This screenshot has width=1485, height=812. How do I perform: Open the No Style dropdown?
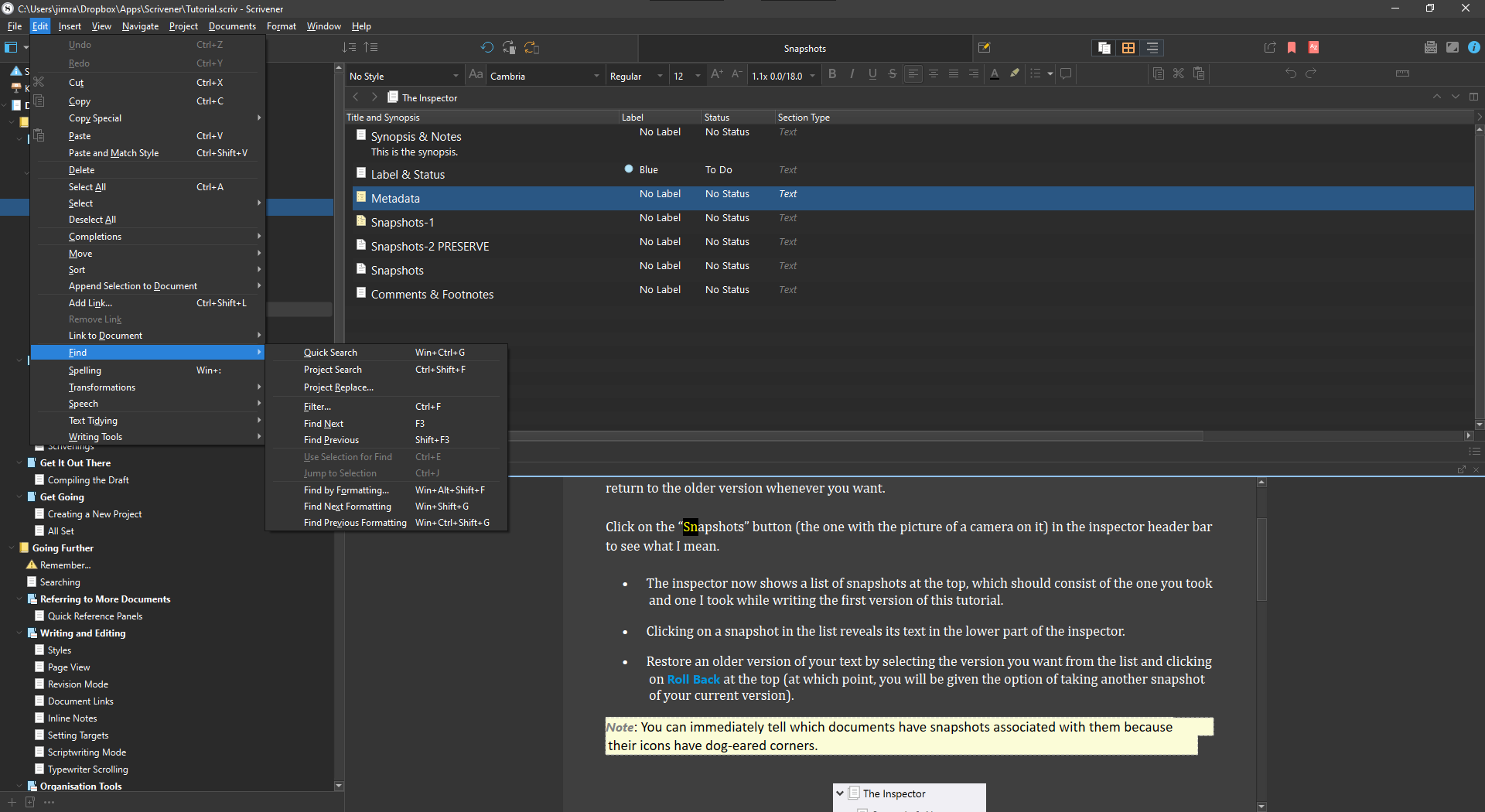click(403, 75)
